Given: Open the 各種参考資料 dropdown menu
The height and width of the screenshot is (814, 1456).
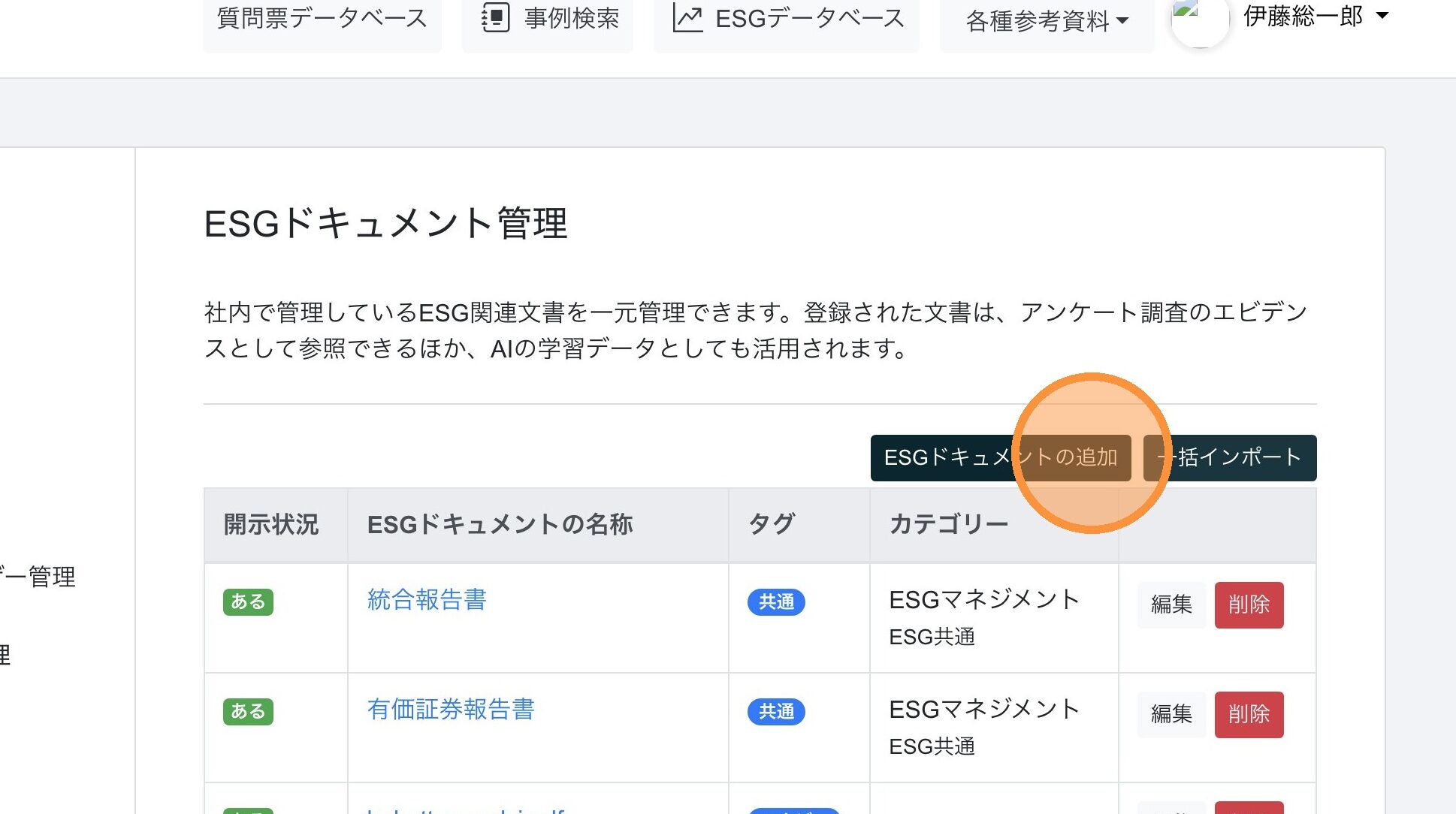Looking at the screenshot, I should pyautogui.click(x=1047, y=21).
